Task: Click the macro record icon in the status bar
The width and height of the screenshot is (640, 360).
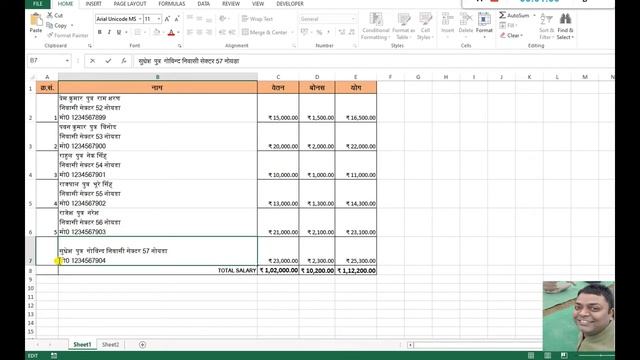Action: click(x=54, y=356)
